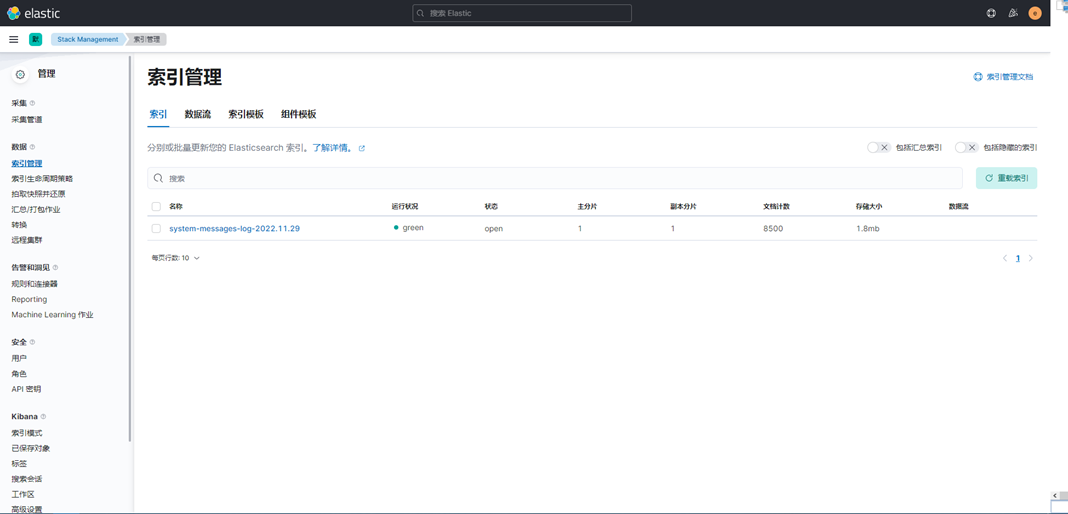Screen dimensions: 1068x514
Task: Click the info icon next to 告警和洞见
Action: (x=55, y=268)
